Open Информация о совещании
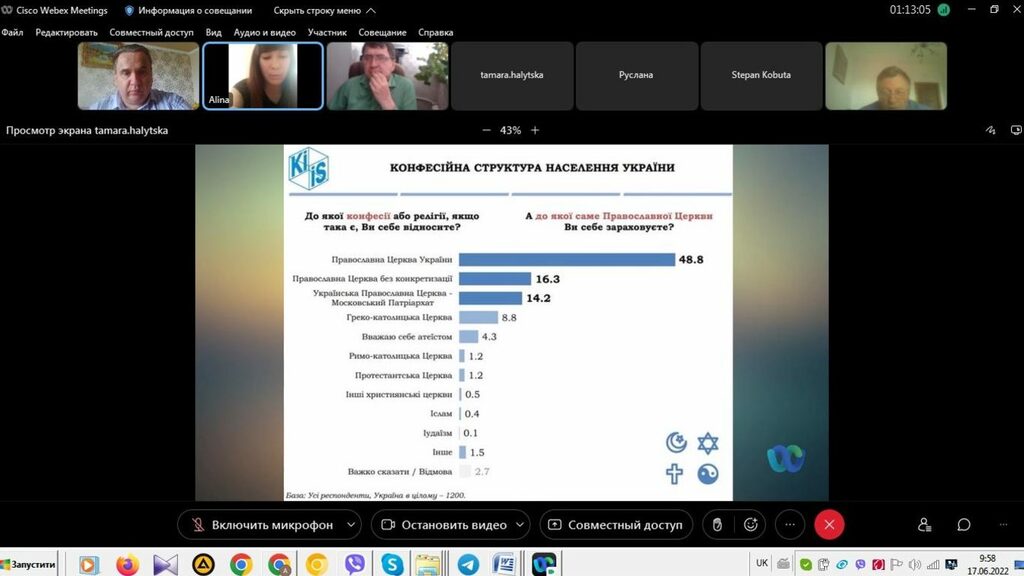 (189, 10)
